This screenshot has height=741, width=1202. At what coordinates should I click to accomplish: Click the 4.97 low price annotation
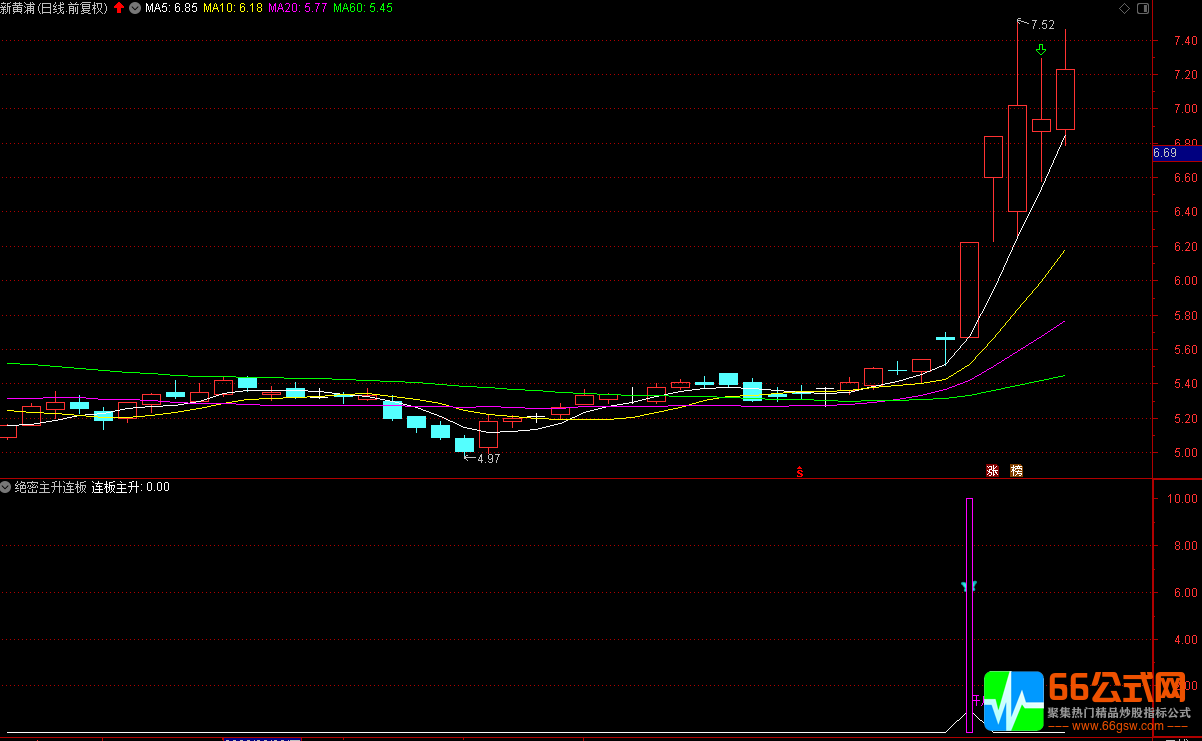tap(488, 459)
